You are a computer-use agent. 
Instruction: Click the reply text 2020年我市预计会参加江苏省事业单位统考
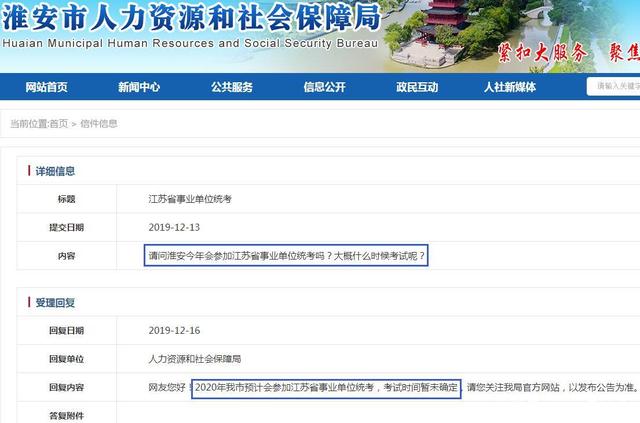284,387
